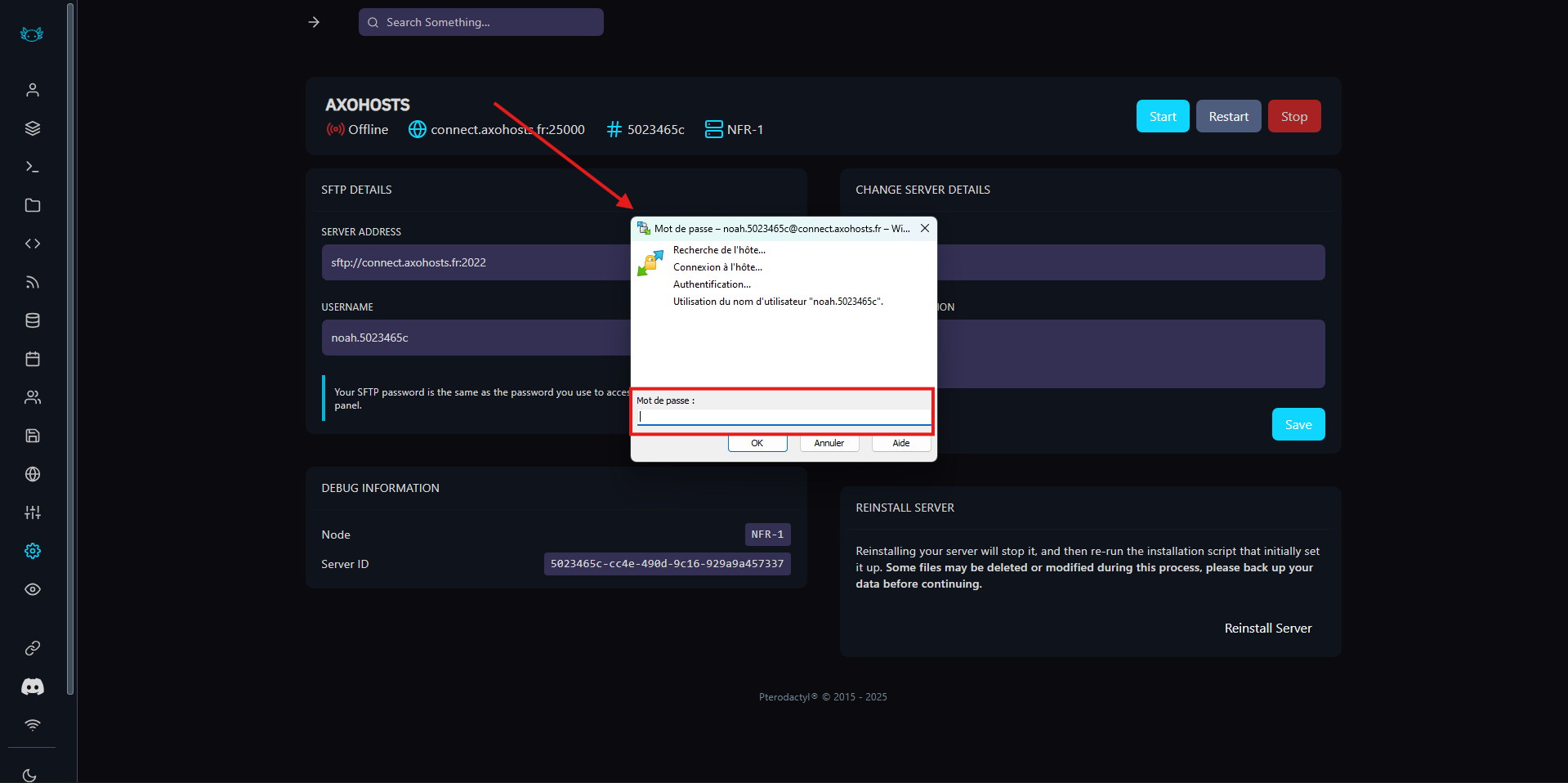Expand the sidebar with the arrow icon
1568x783 pixels.
(314, 22)
